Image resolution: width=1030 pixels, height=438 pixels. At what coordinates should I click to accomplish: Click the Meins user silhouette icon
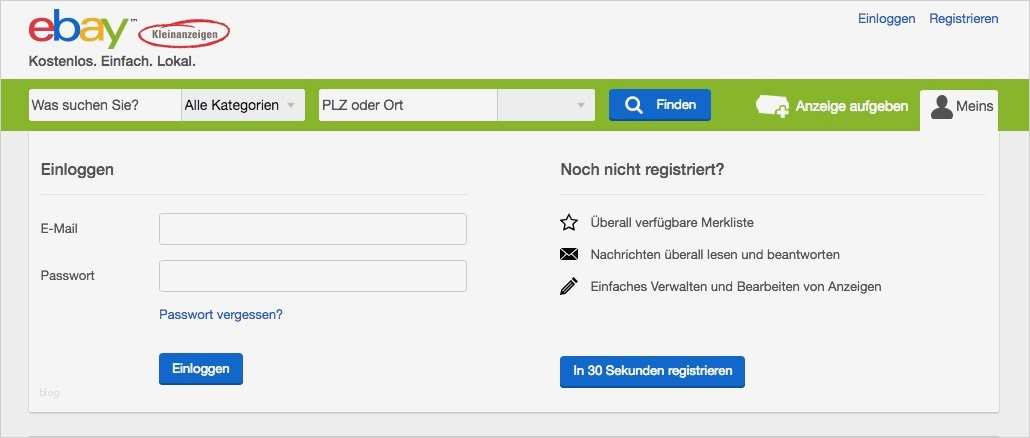coord(941,107)
